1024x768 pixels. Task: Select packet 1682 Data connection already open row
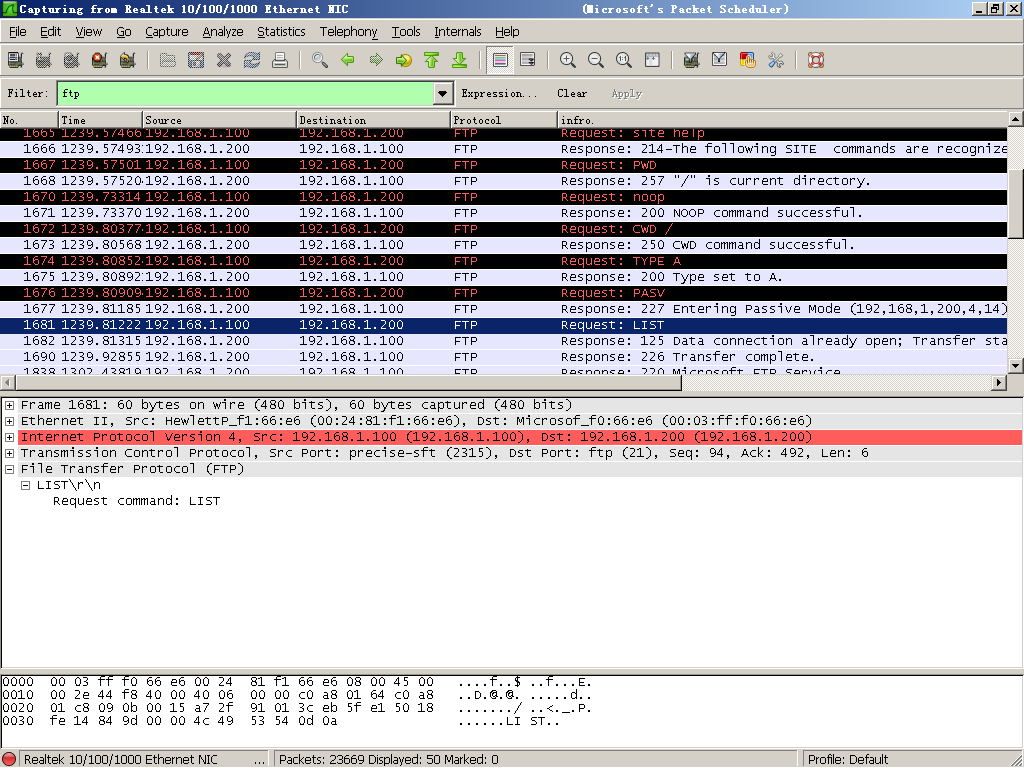pos(504,341)
